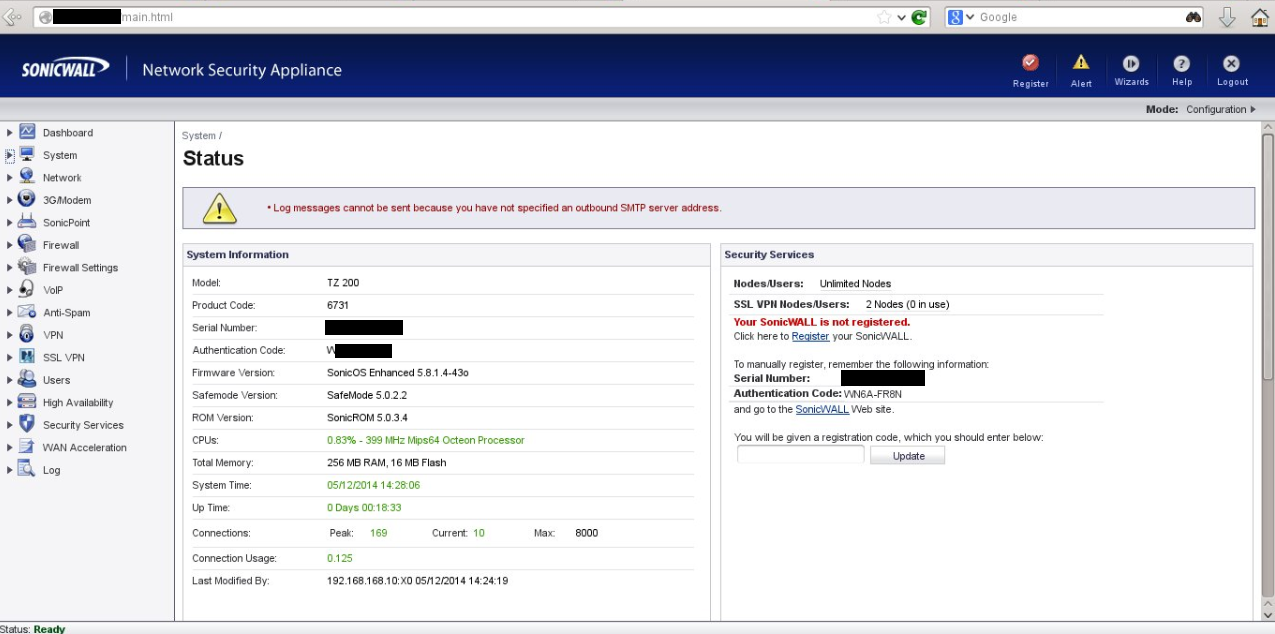Open the Alert warning icon
This screenshot has height=634, width=1275.
tap(1081, 63)
